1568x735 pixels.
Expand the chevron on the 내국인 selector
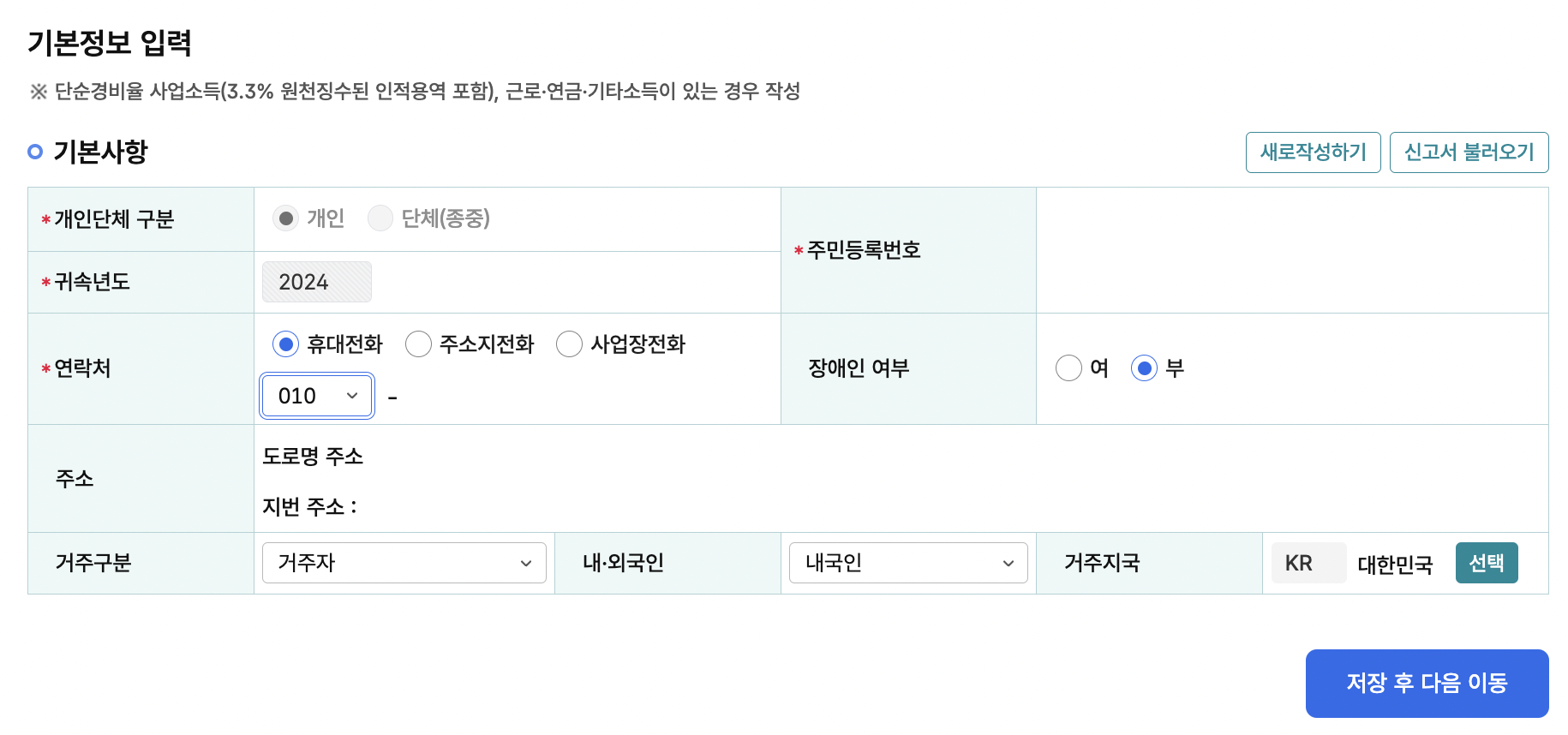1008,563
